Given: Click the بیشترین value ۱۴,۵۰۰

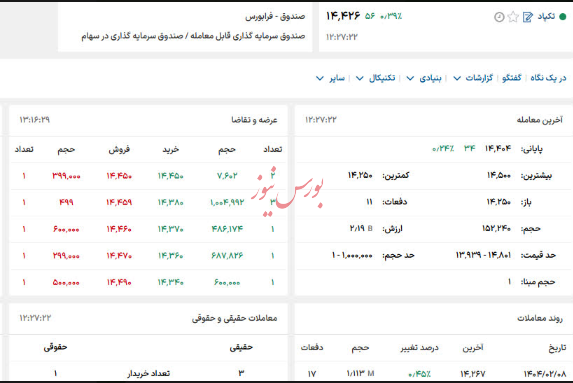Looking at the screenshot, I should click(x=498, y=175).
